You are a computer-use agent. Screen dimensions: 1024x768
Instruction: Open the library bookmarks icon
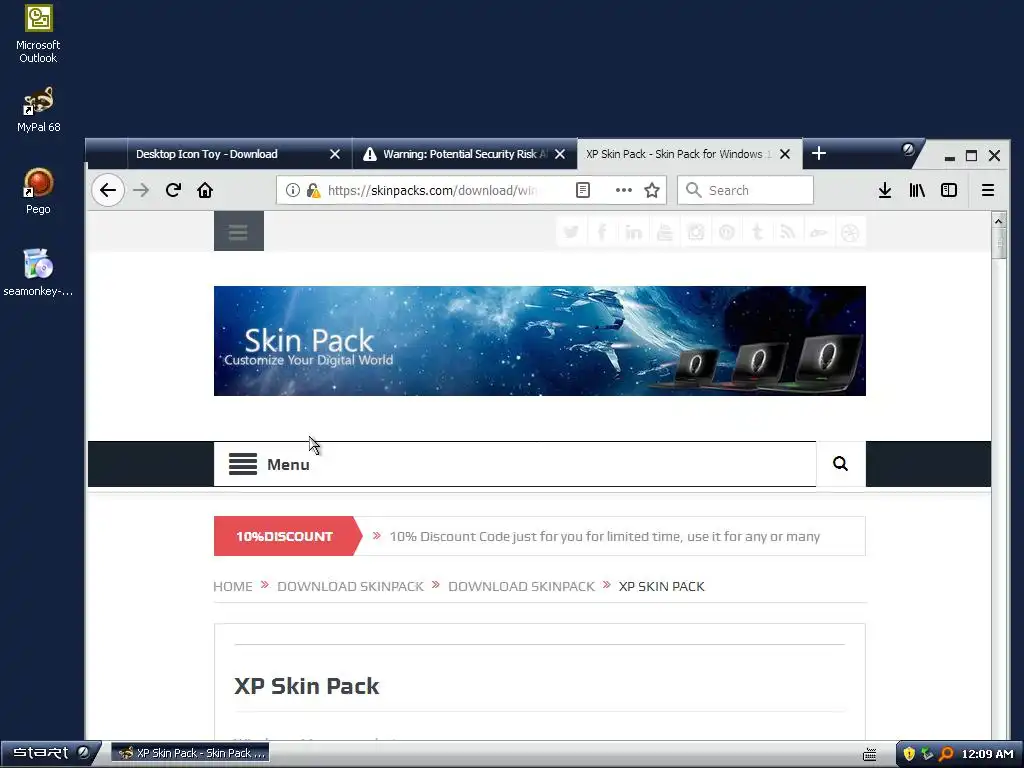pyautogui.click(x=917, y=191)
